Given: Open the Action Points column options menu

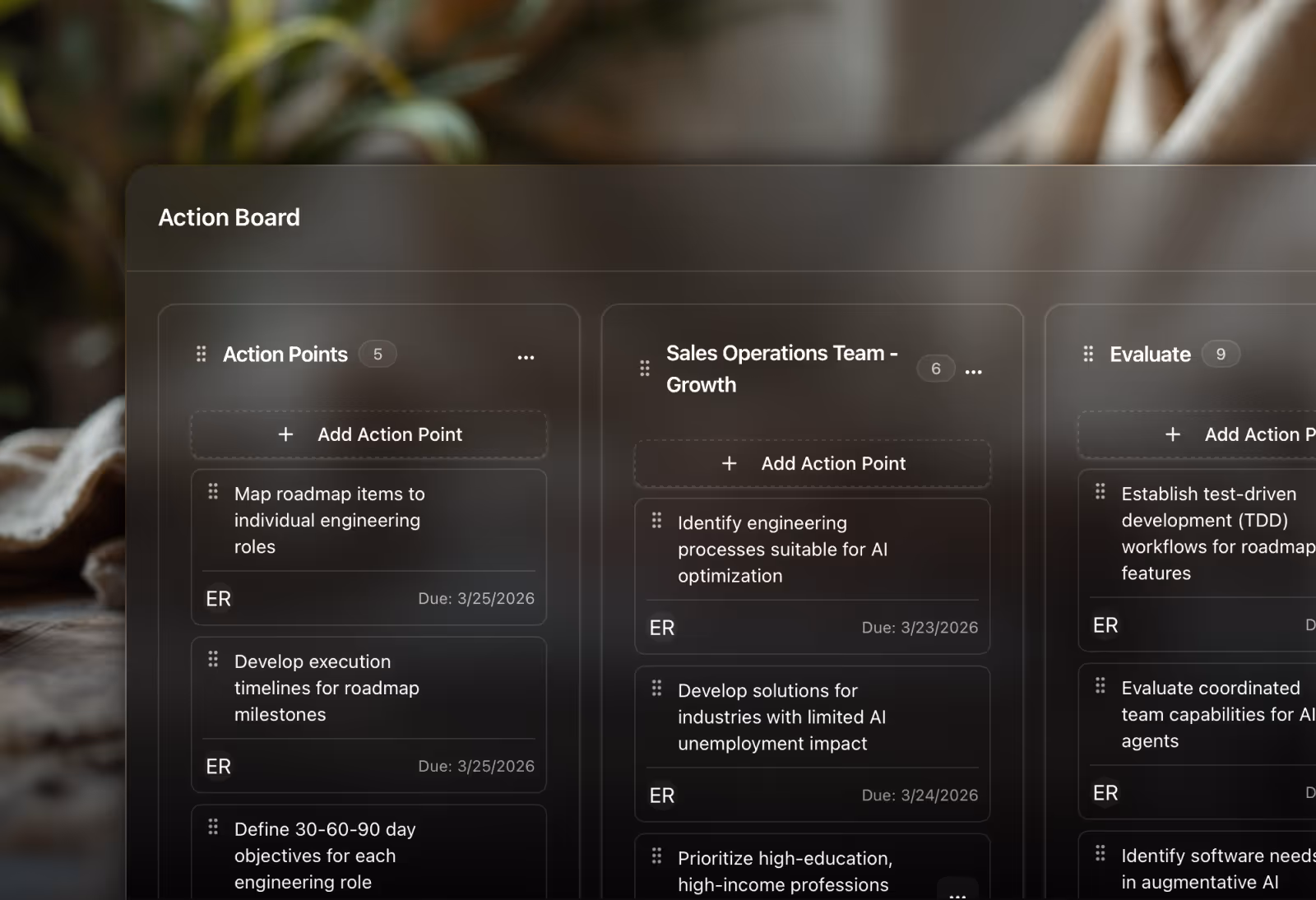Looking at the screenshot, I should point(526,357).
